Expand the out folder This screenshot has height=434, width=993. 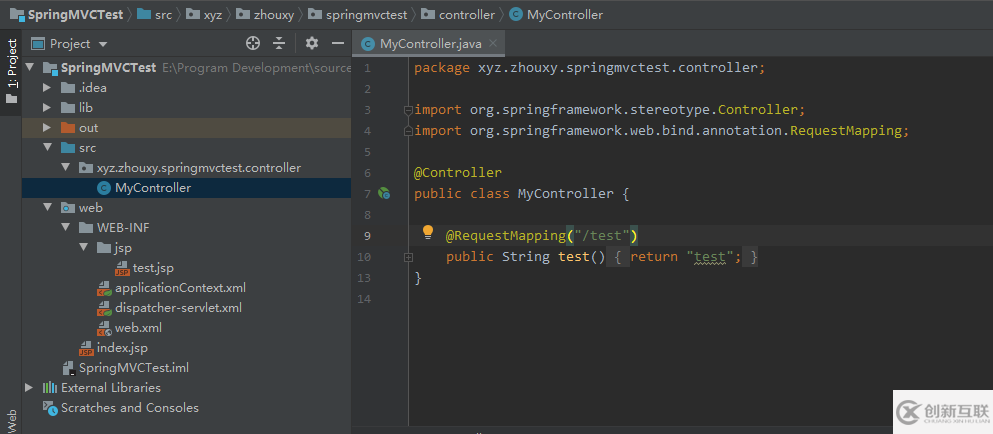(x=47, y=128)
